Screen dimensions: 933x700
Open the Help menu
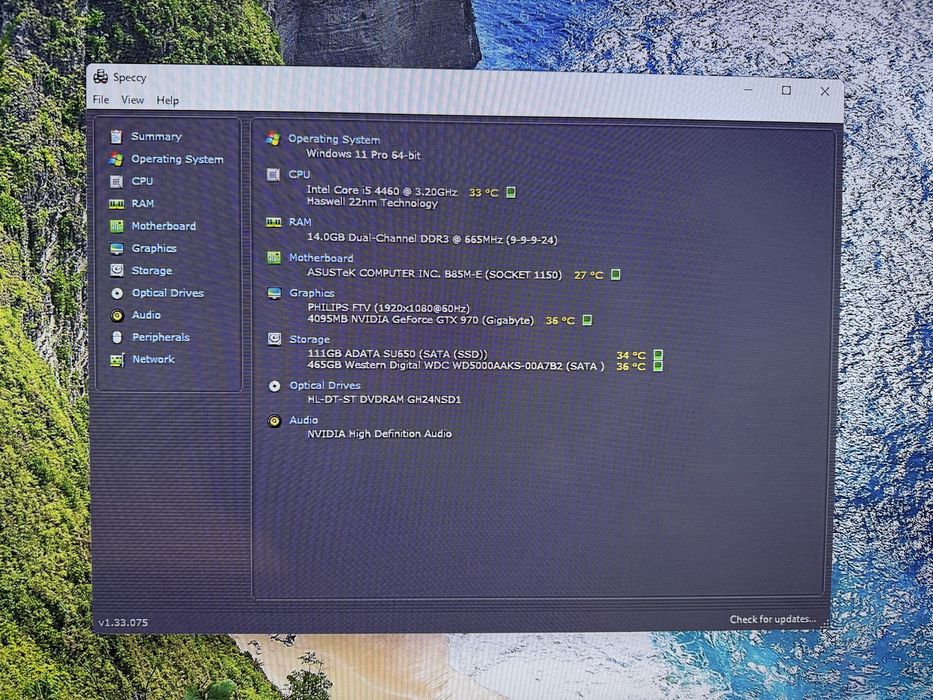coord(167,101)
